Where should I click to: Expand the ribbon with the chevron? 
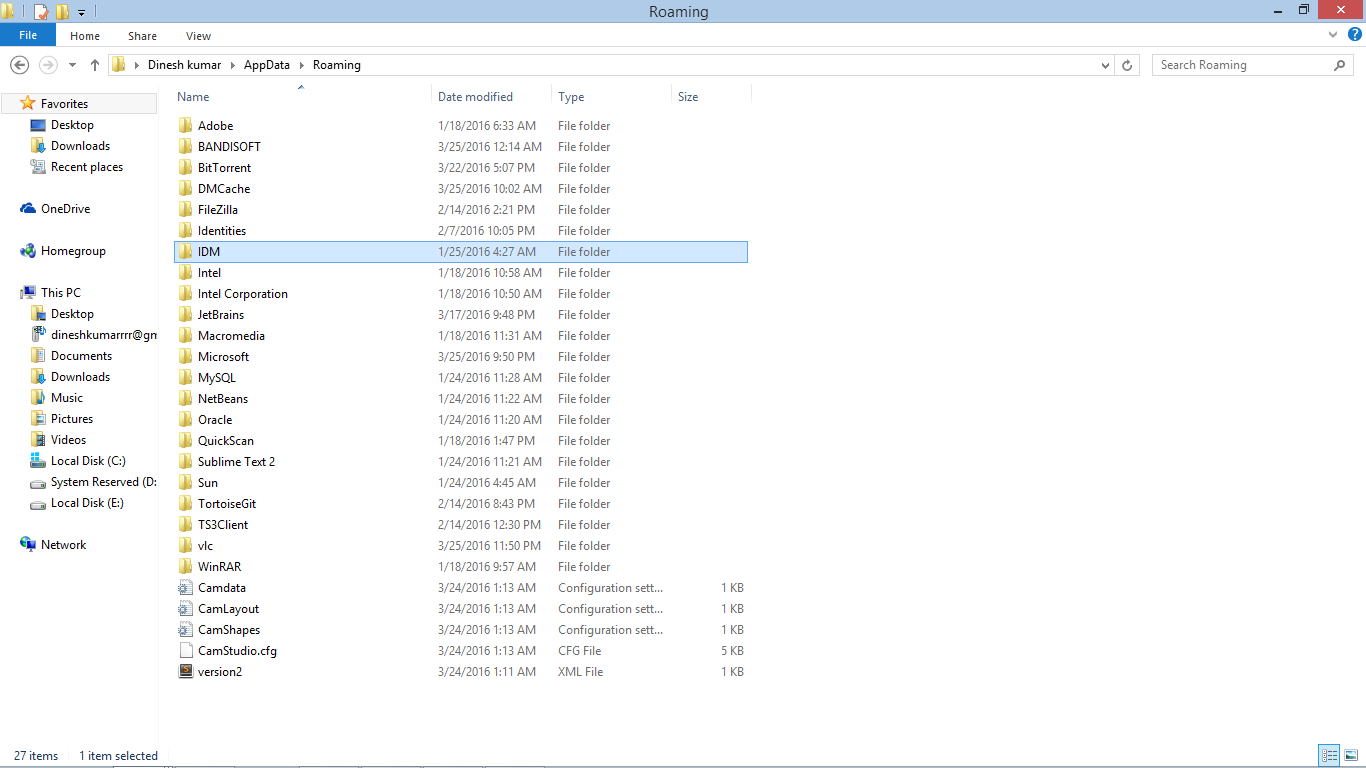[1333, 35]
